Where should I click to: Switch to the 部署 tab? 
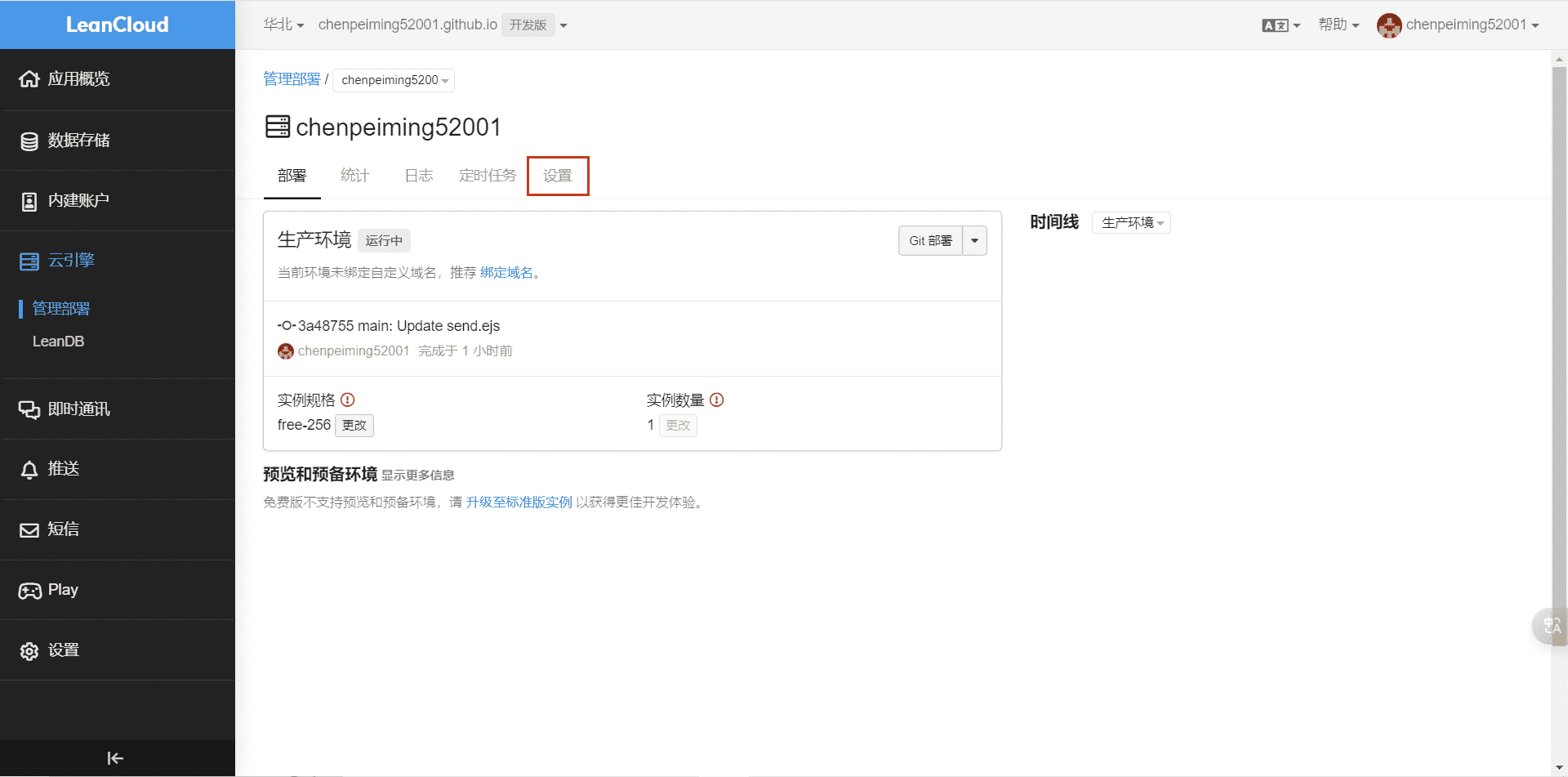point(292,176)
